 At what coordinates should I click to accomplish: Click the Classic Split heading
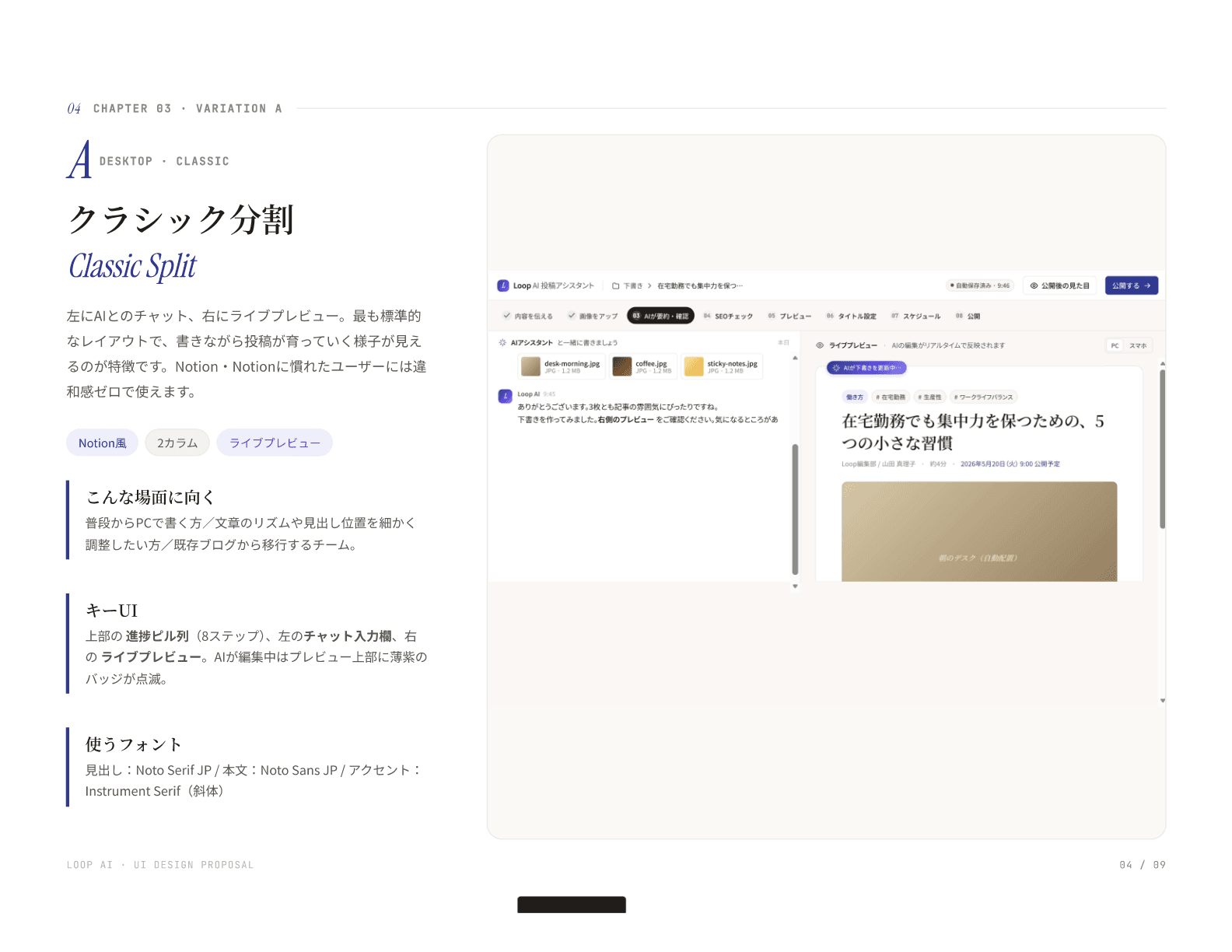[132, 266]
